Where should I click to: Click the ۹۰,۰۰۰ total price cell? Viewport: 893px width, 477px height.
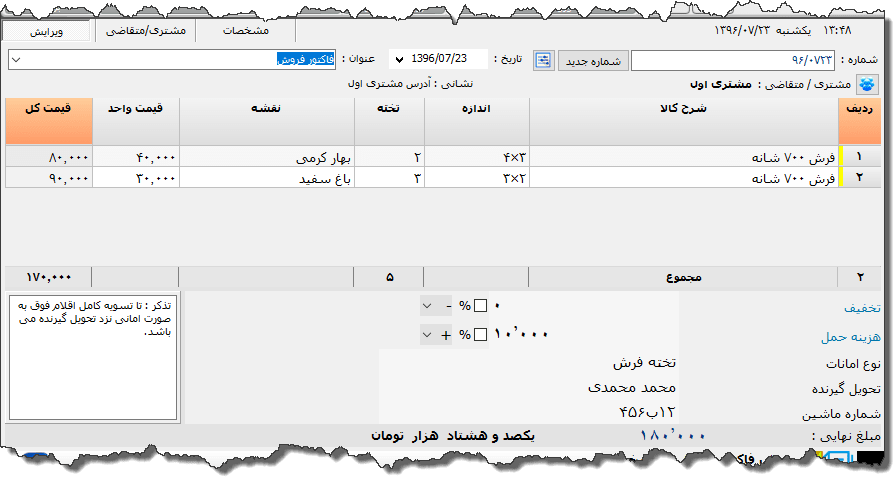coord(49,178)
